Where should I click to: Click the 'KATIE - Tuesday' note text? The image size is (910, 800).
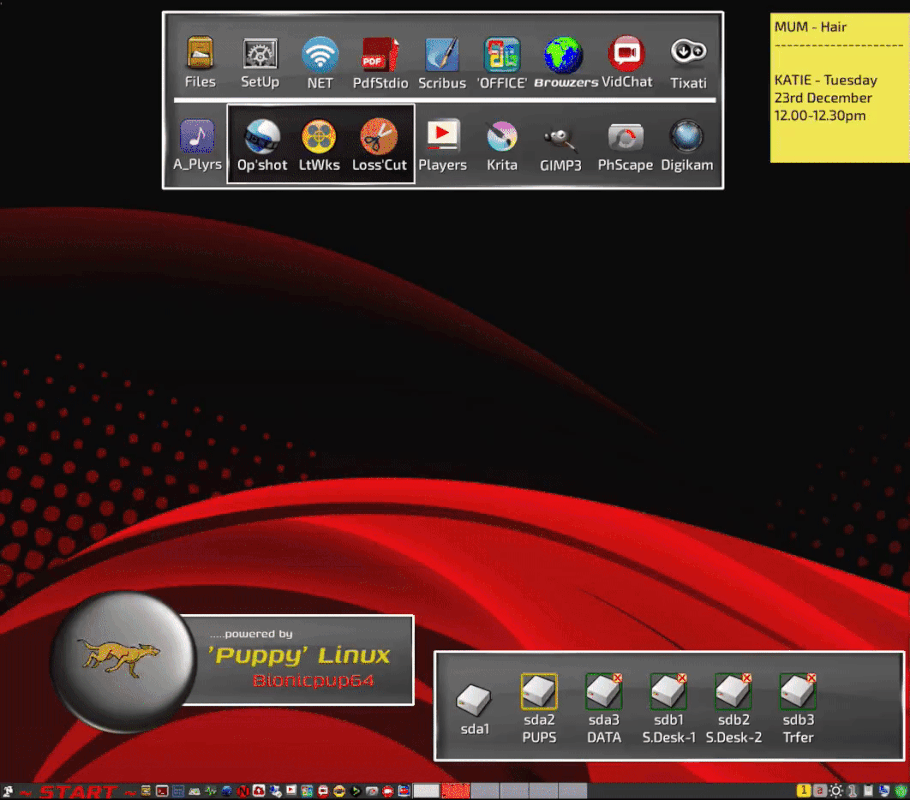(825, 80)
